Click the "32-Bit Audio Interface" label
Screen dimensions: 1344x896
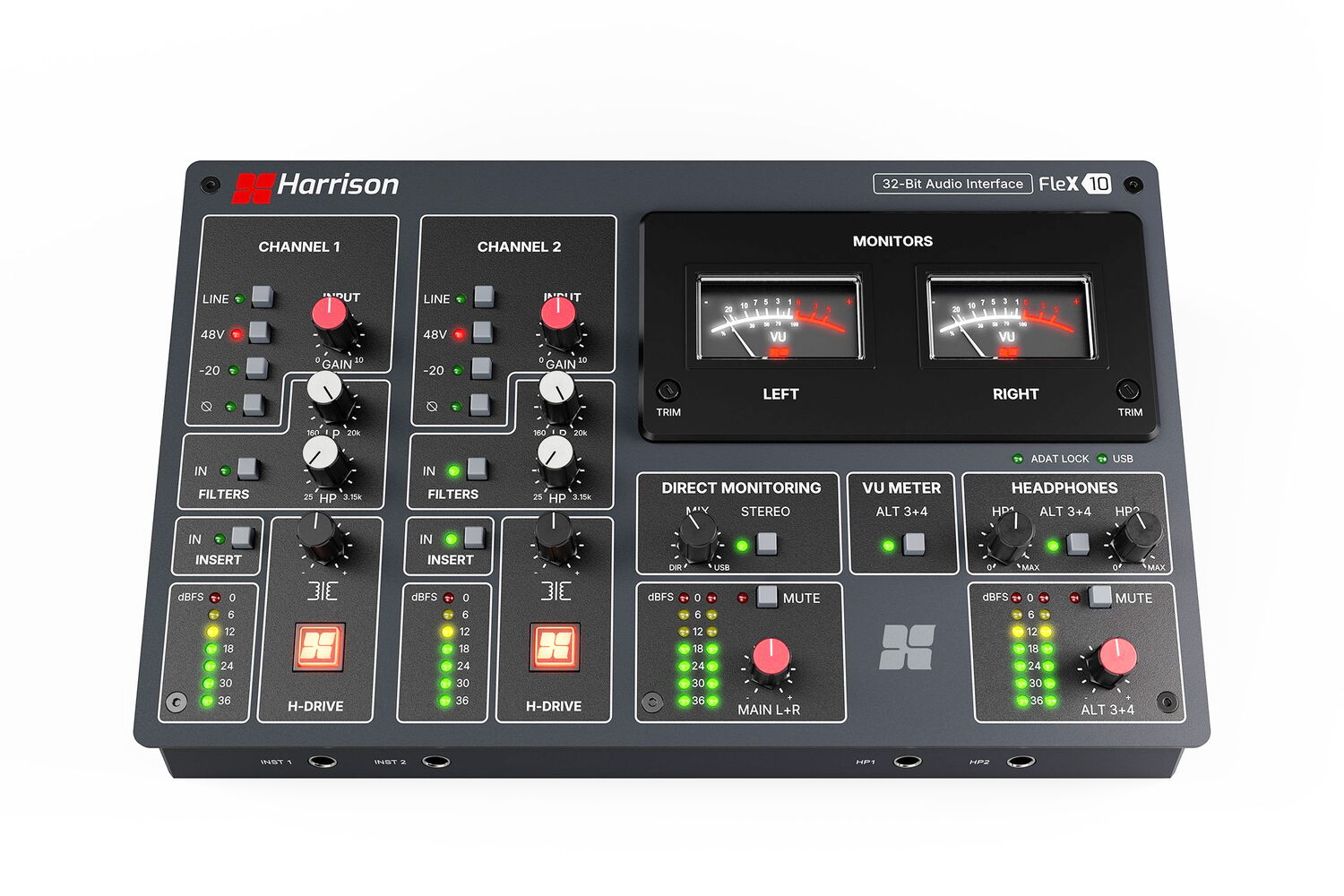tap(952, 184)
